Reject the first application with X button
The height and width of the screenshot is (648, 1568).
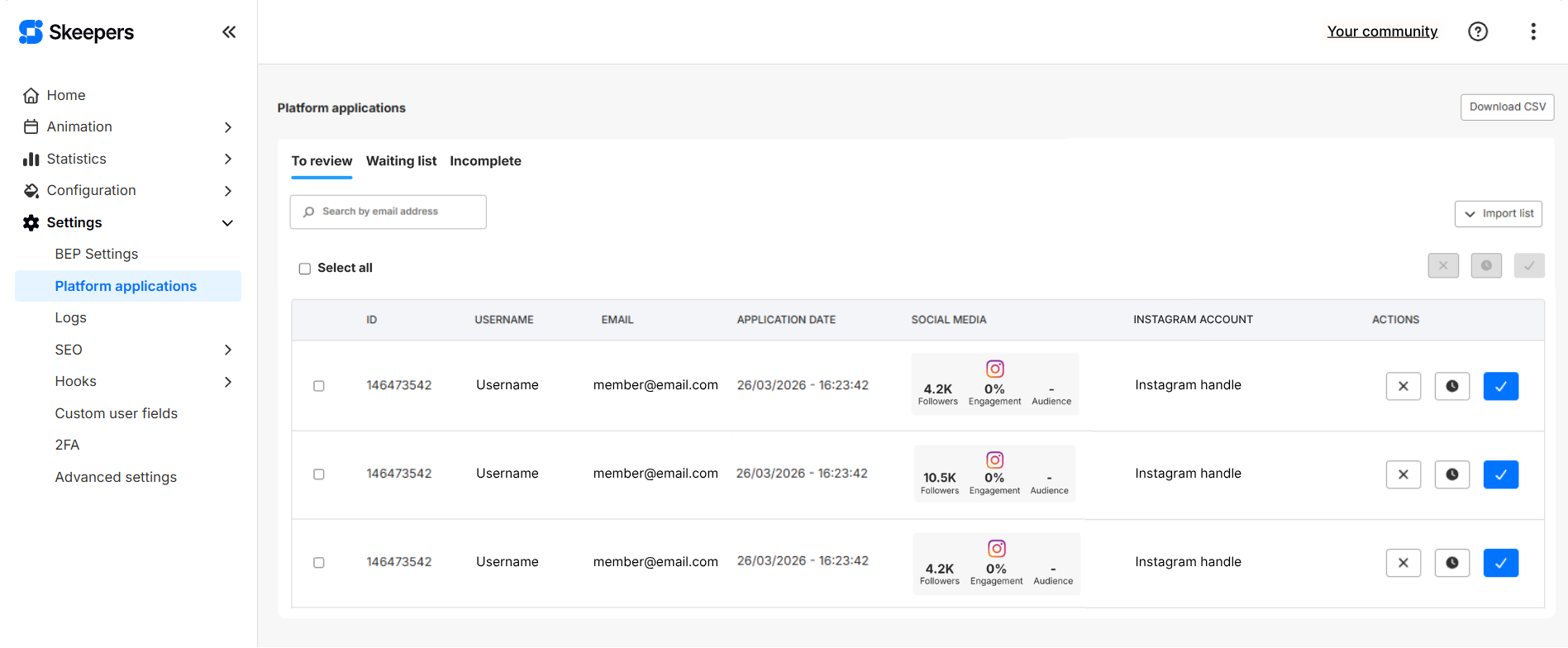1403,386
